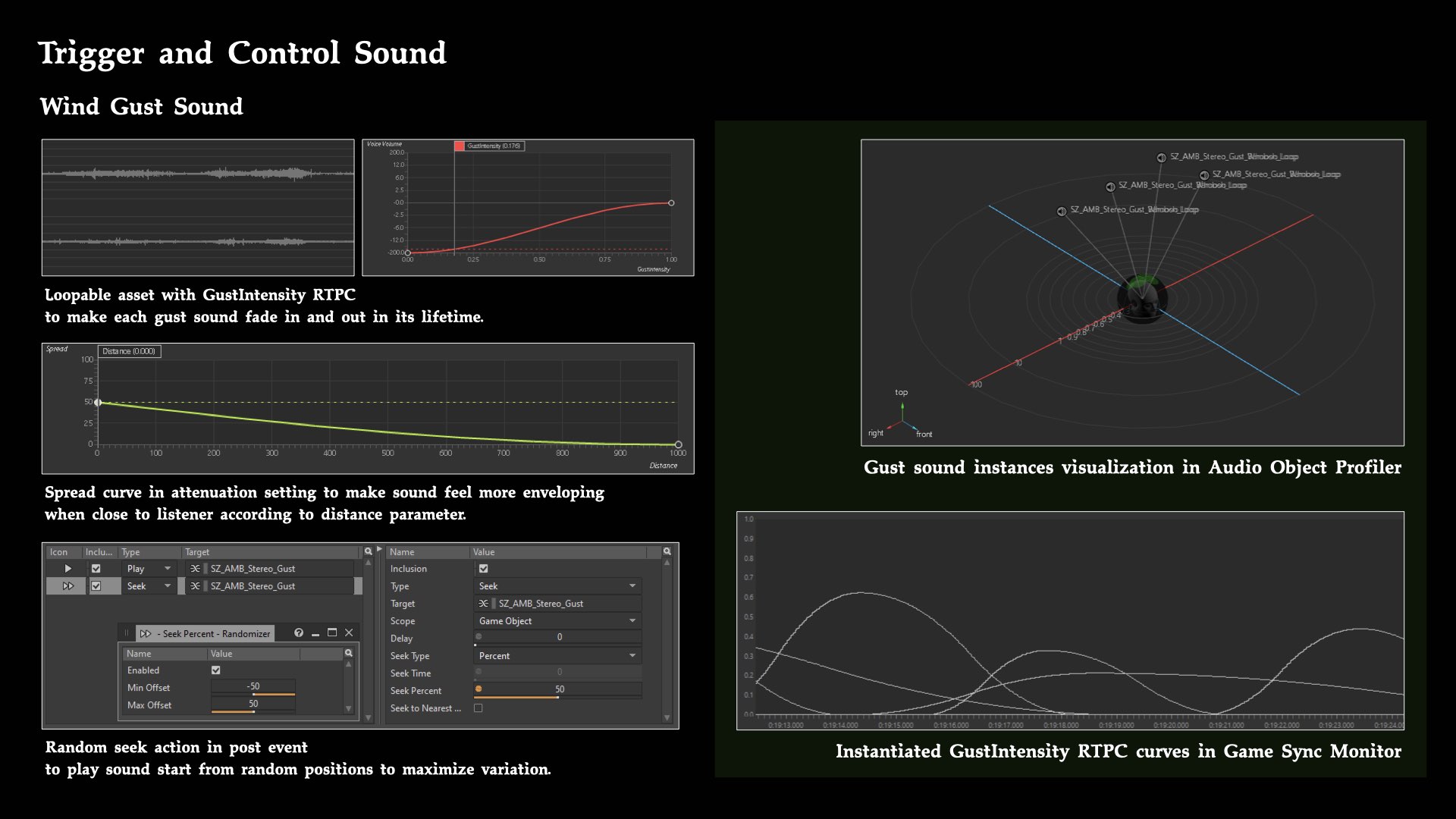Click the randomizer icon beside the Delay value
This screenshot has width=1456, height=819.
pyautogui.click(x=479, y=636)
